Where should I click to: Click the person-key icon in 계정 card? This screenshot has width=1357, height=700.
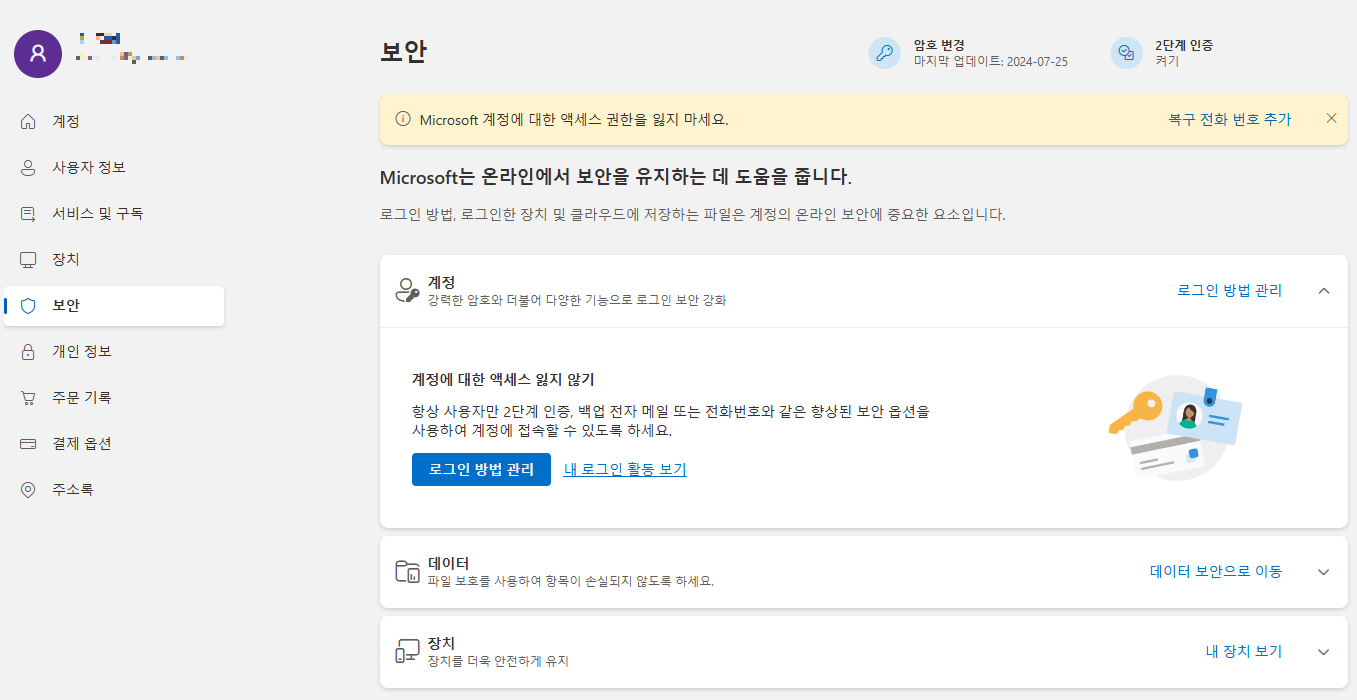[x=407, y=291]
